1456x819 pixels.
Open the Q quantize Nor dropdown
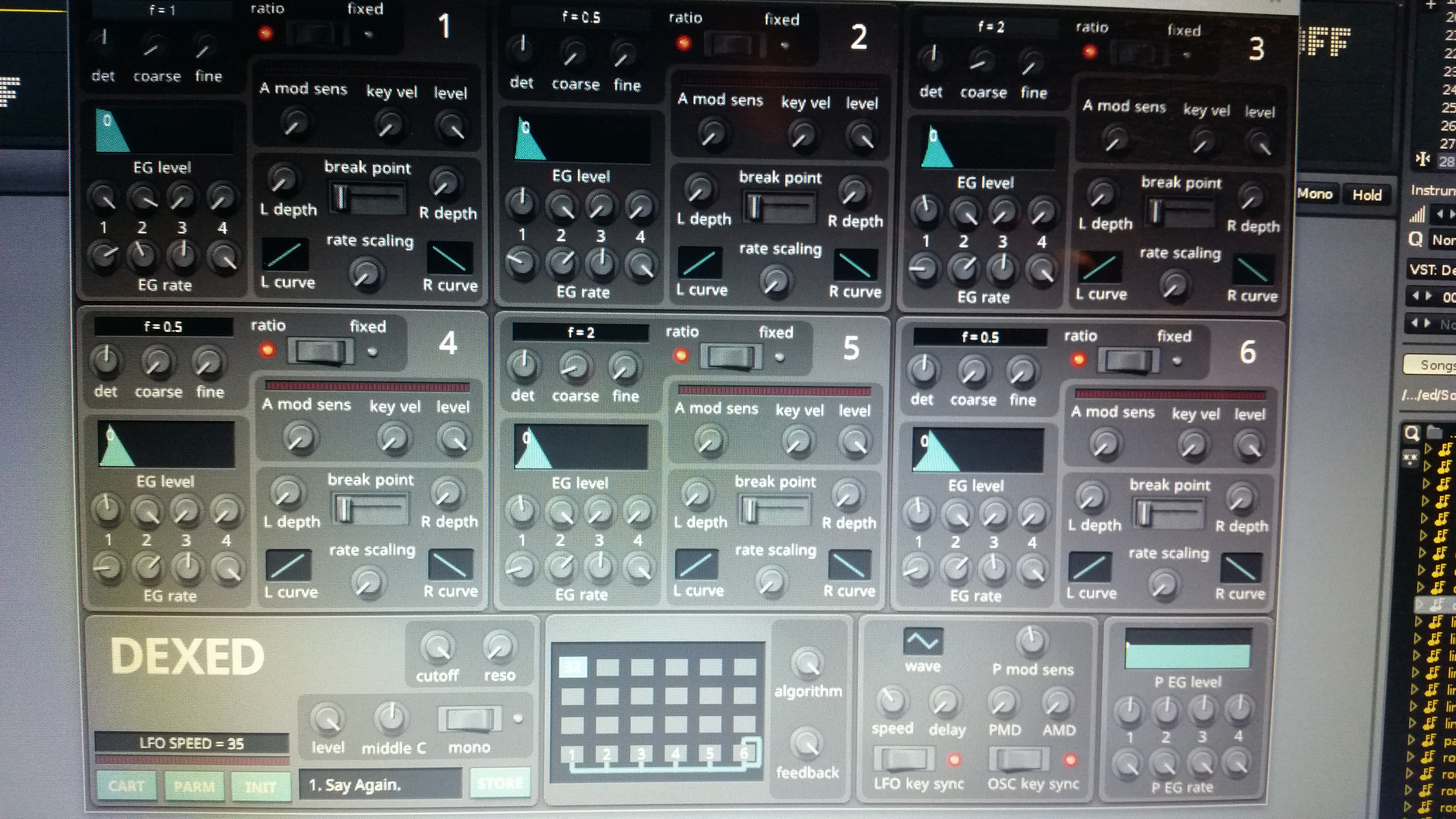click(x=1443, y=240)
